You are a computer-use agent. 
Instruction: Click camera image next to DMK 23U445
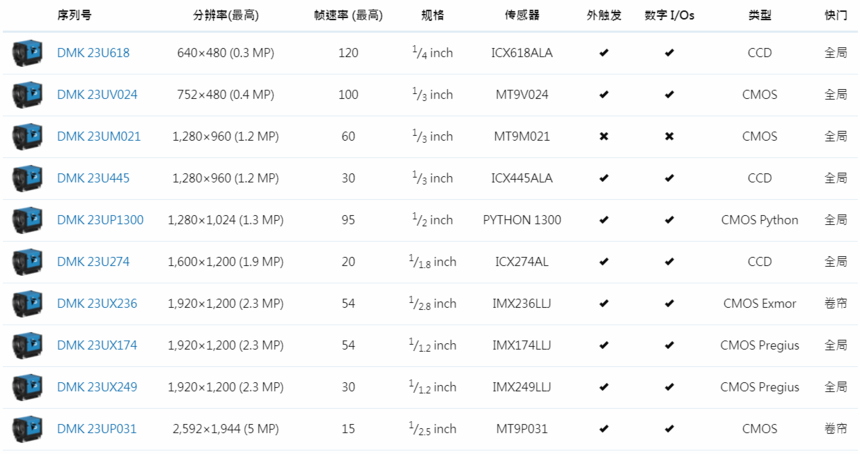pos(27,178)
